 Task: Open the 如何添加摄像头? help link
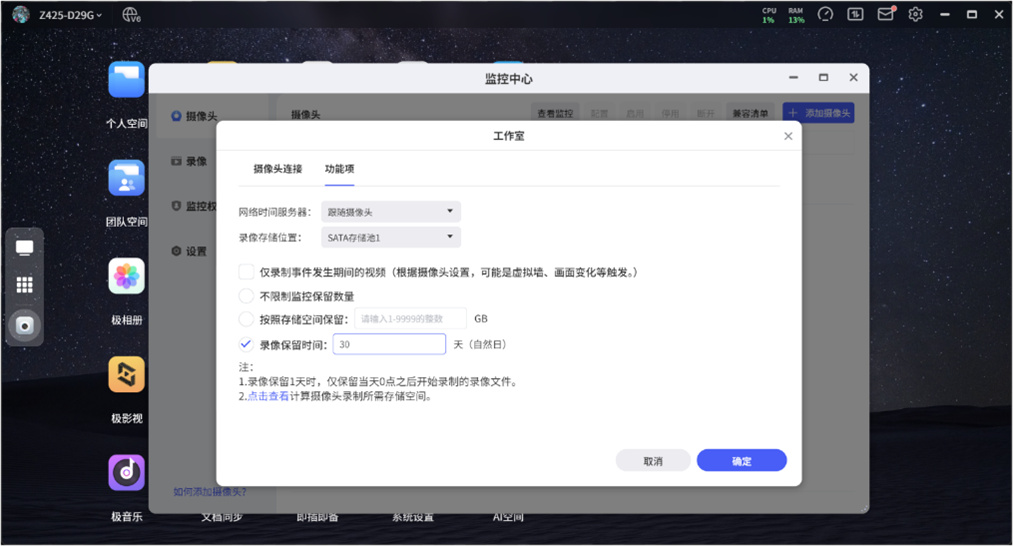pyautogui.click(x=210, y=492)
